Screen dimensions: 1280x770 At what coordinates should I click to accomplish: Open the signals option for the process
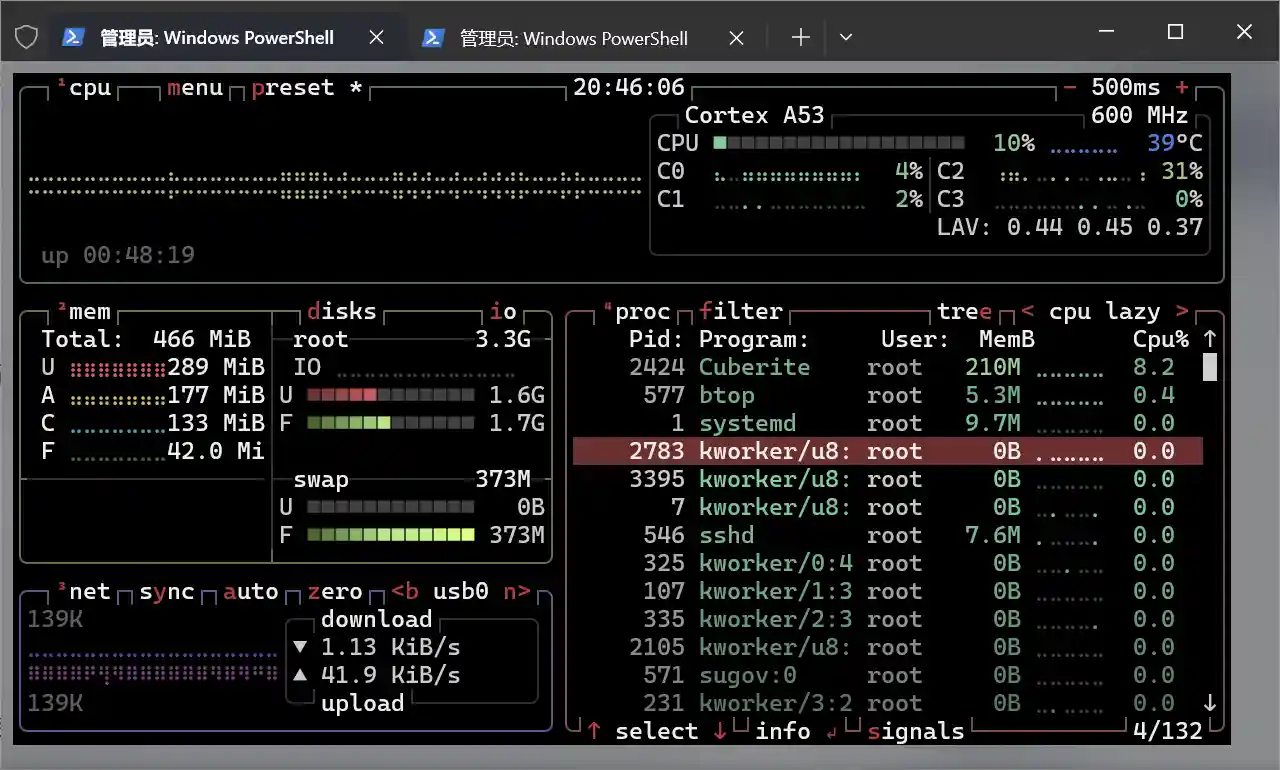(916, 731)
